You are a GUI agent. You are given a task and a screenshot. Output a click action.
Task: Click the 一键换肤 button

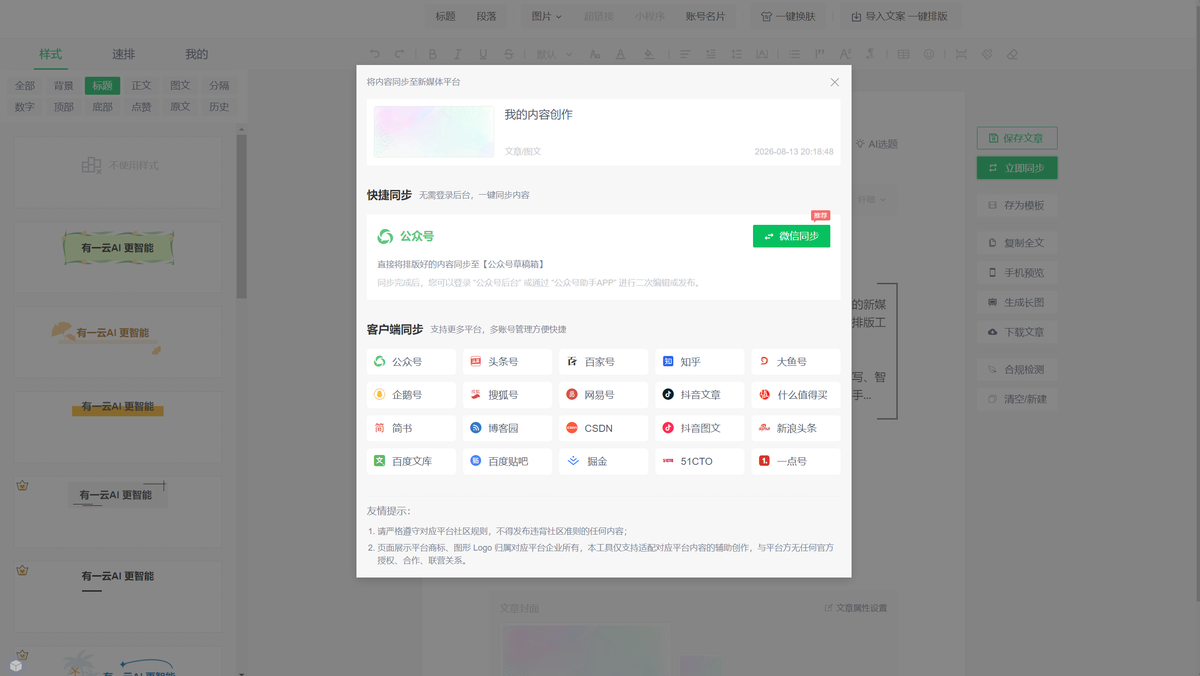pyautogui.click(x=788, y=16)
